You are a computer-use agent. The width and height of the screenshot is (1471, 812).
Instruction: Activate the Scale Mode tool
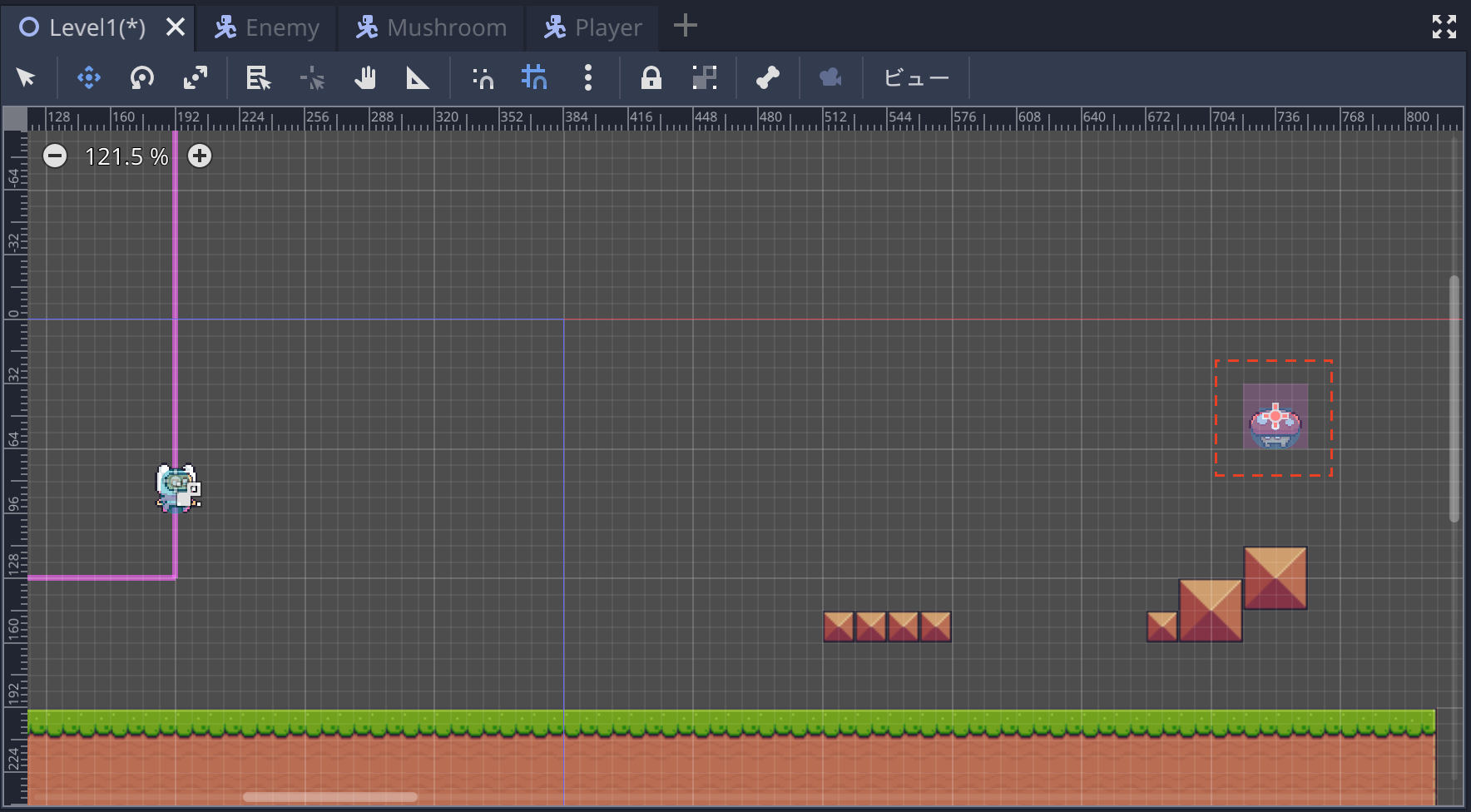(x=196, y=78)
